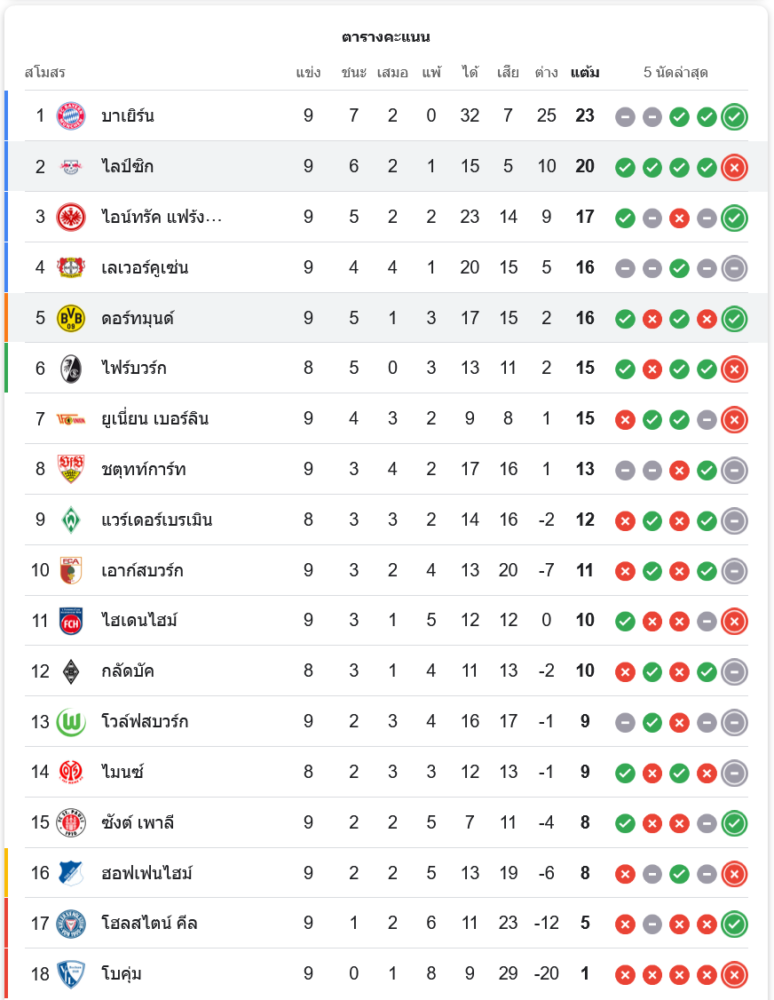This screenshot has width=774, height=1000.
Task: Click the RB Leipzig club logo
Action: (71, 167)
